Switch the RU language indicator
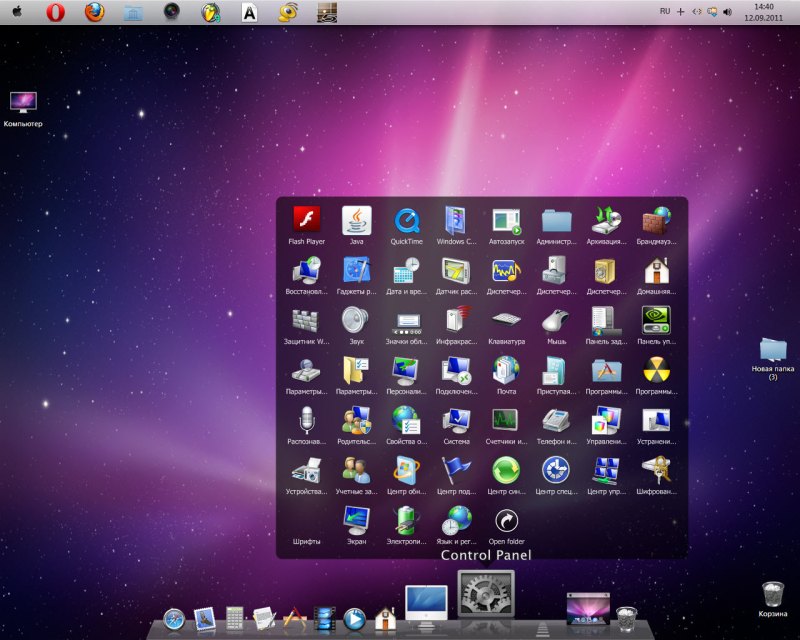Image resolution: width=800 pixels, height=640 pixels. pyautogui.click(x=664, y=11)
